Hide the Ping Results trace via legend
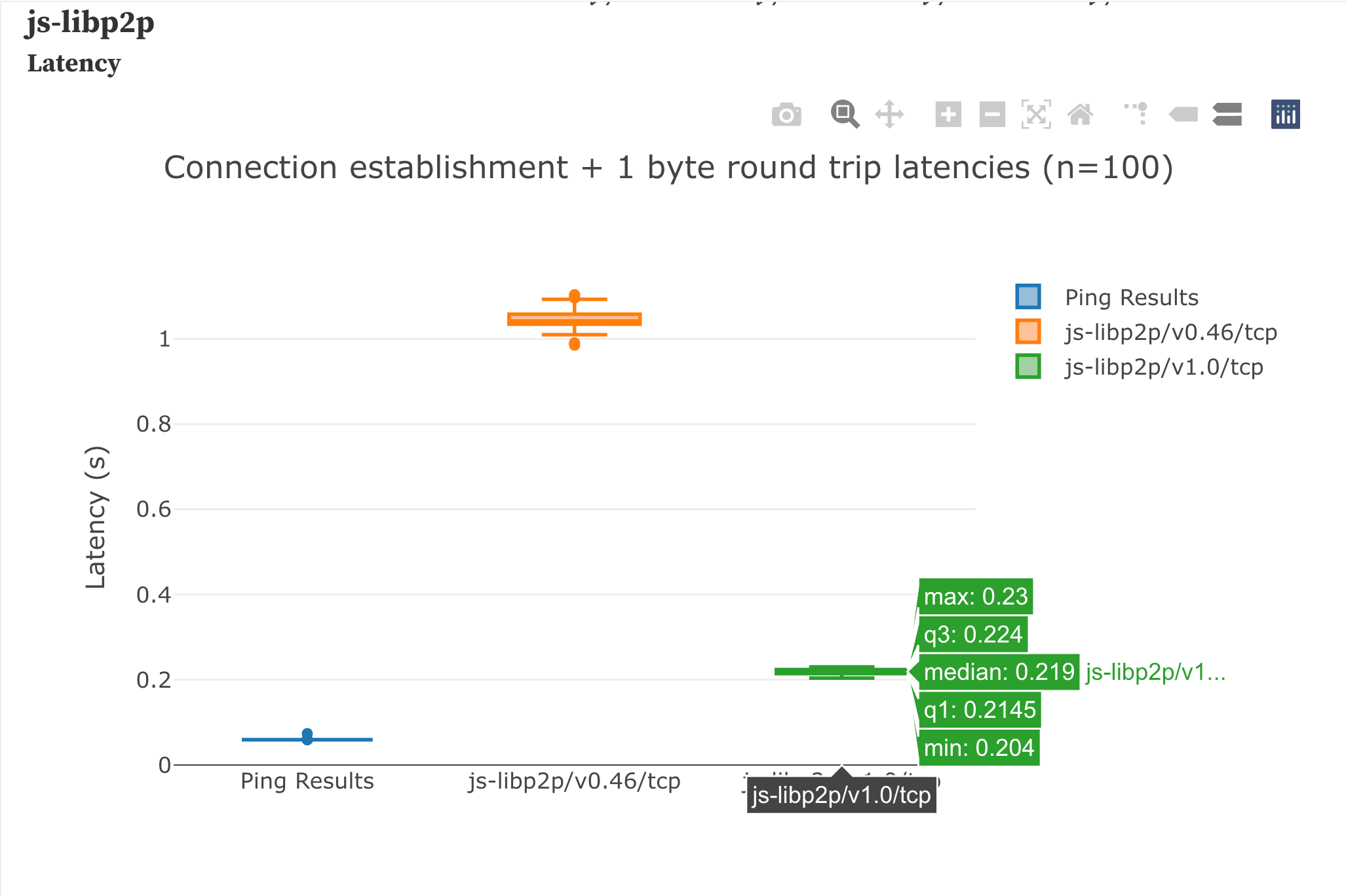Viewport: 1346px width, 896px height. pos(1131,297)
